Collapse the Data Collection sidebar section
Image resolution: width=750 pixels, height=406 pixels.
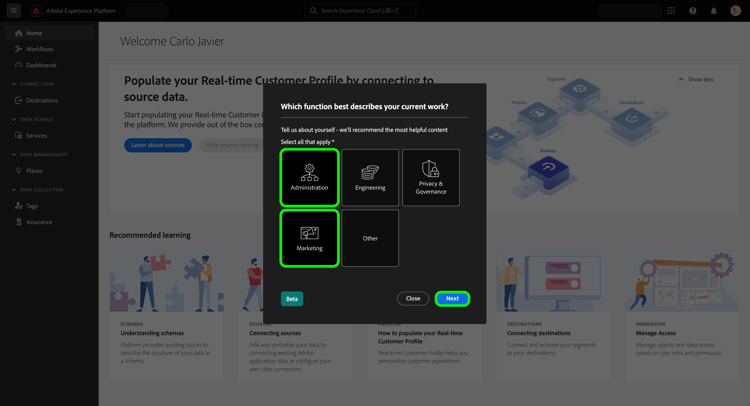pyautogui.click(x=13, y=190)
